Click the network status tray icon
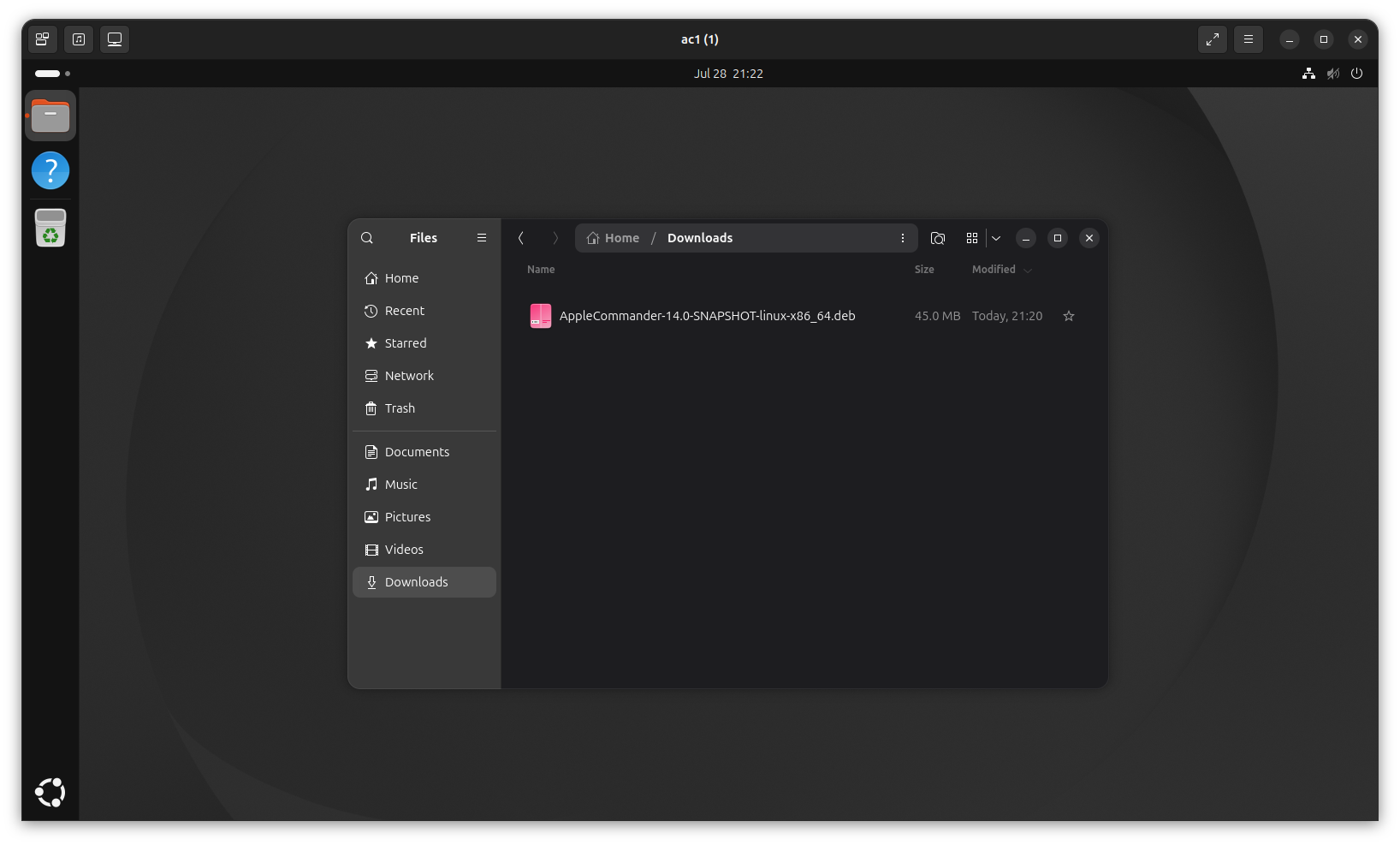The width and height of the screenshot is (1400, 845). point(1308,74)
